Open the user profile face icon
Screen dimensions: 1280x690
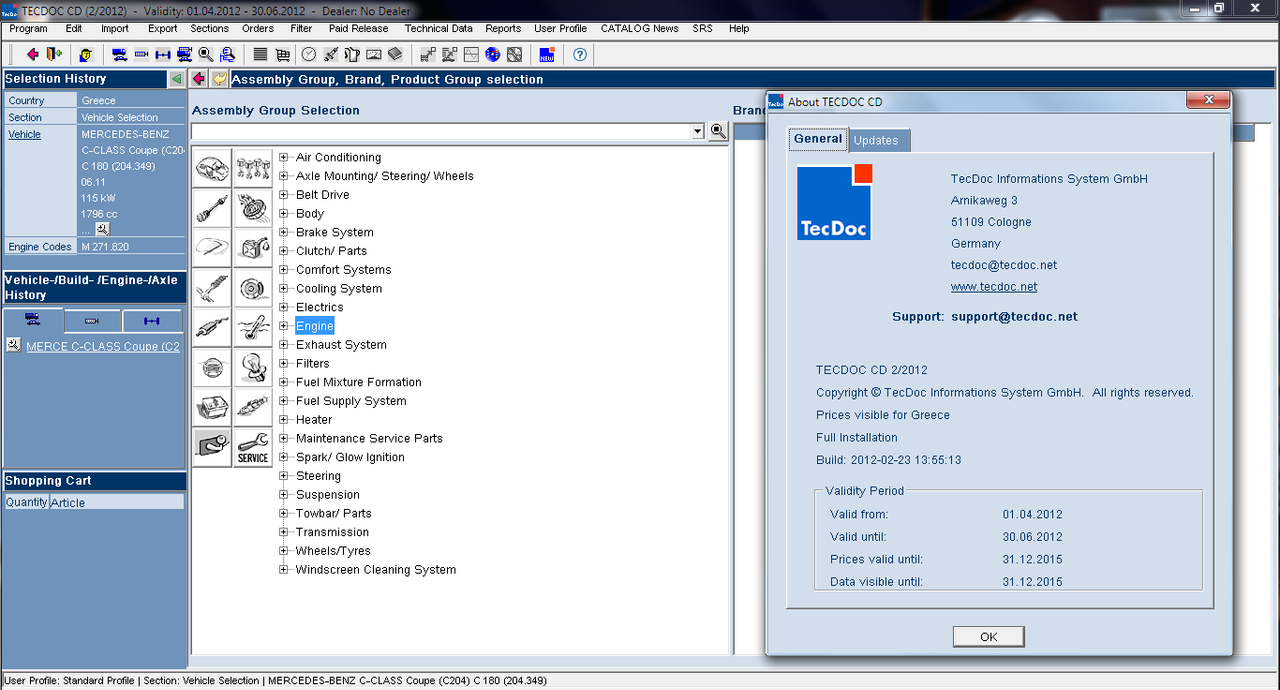click(x=87, y=54)
